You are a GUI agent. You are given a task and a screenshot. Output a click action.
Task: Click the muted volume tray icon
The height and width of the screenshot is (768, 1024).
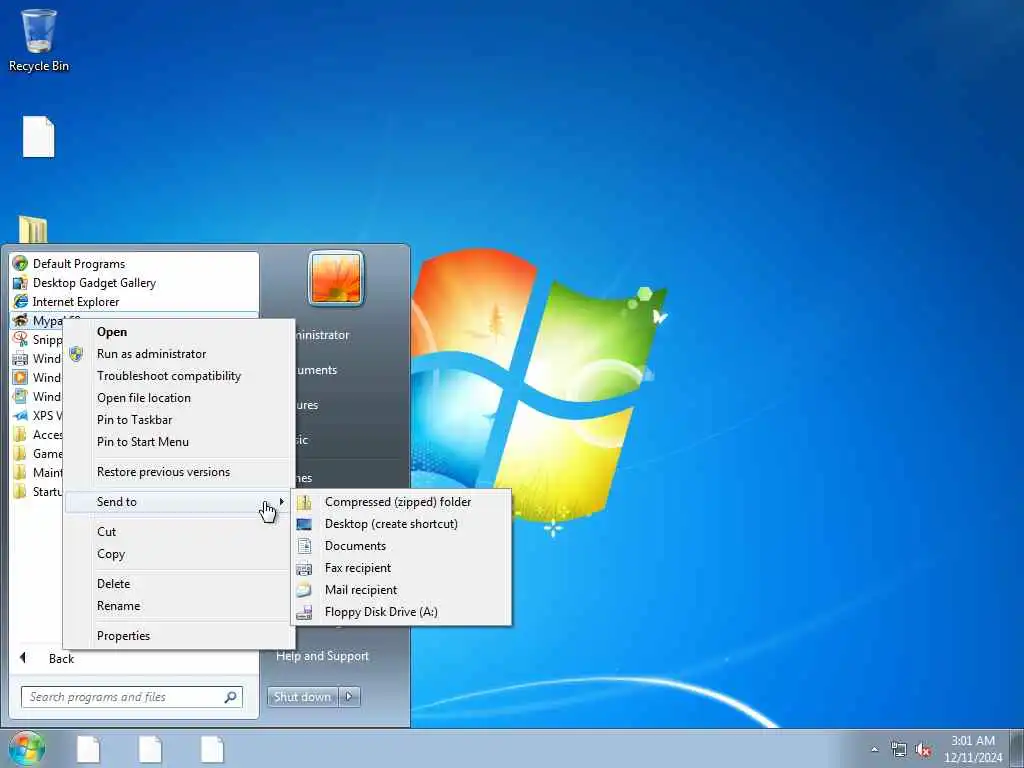pos(923,750)
